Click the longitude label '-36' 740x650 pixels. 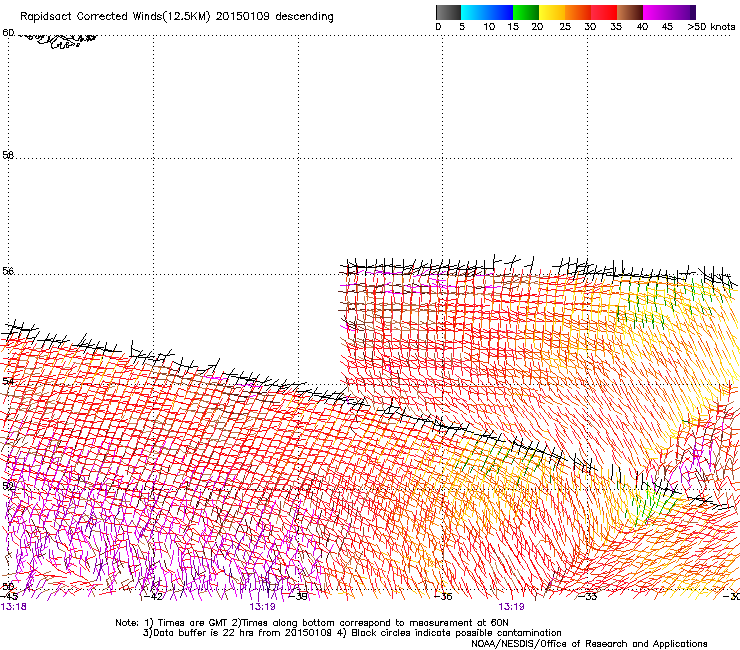coord(442,597)
